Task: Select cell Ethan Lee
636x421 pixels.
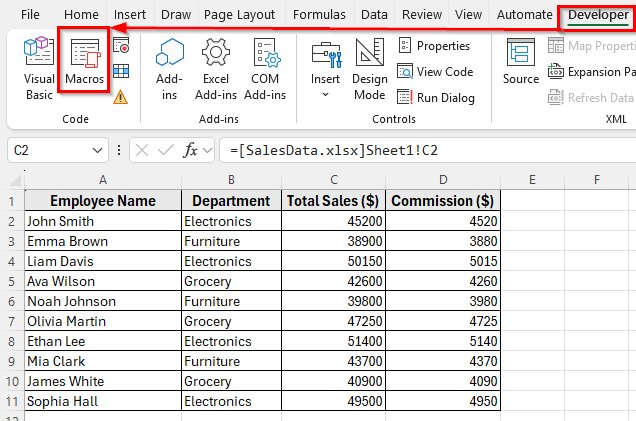Action: [103, 341]
